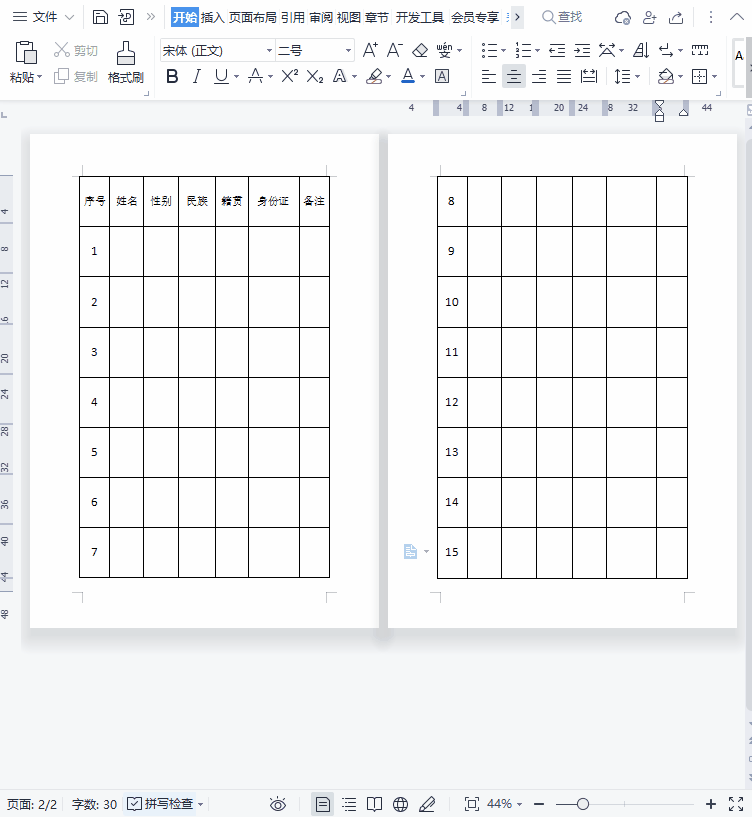Switch to the 视图 tab
This screenshot has height=817, width=752.
349,17
